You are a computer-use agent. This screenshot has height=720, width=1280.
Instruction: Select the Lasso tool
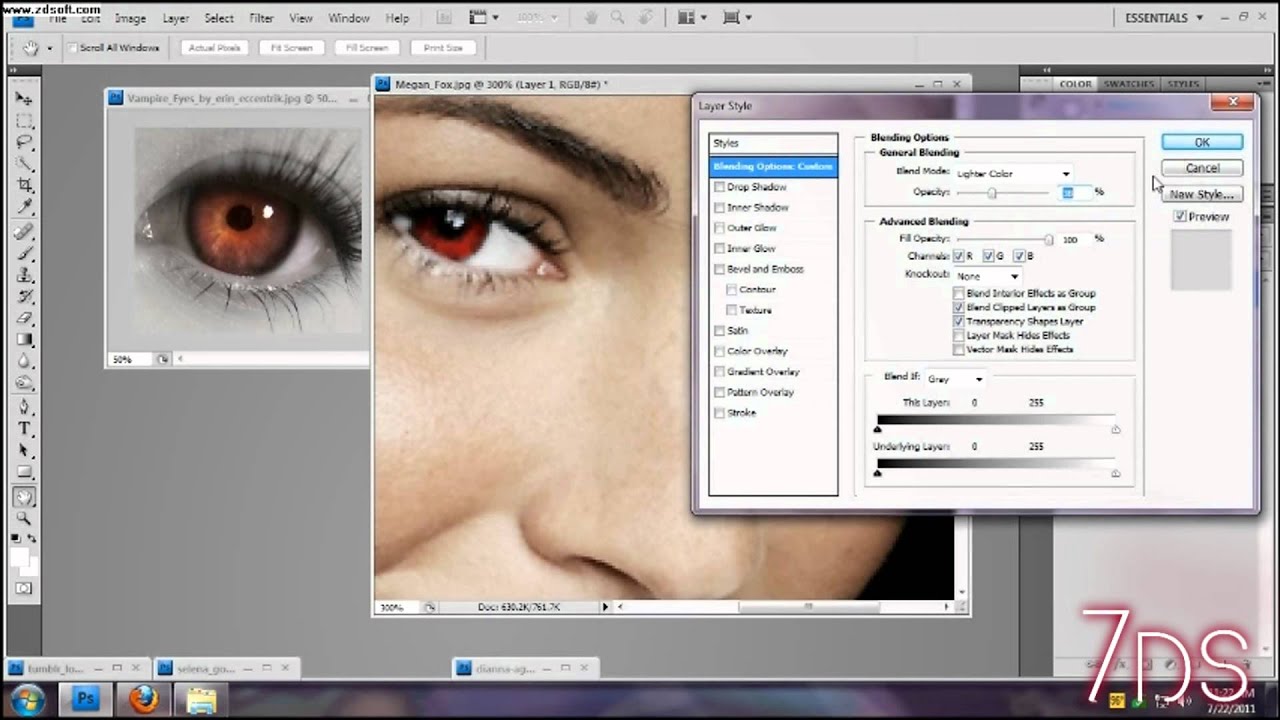[x=24, y=142]
